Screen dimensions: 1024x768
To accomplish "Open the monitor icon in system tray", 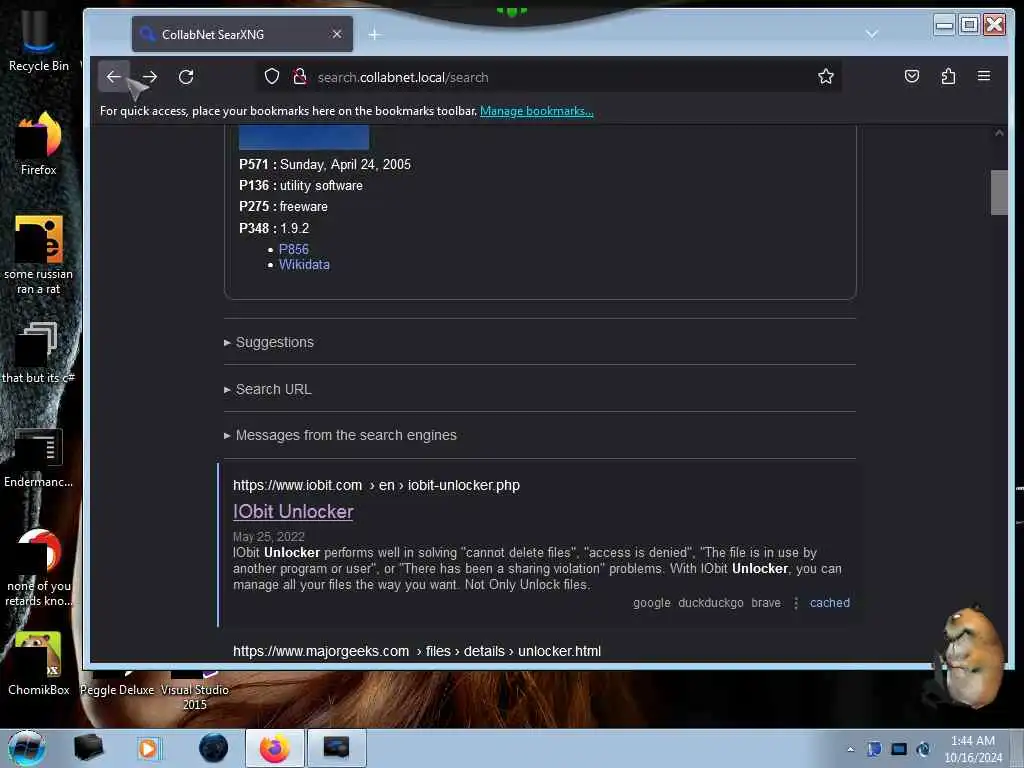I will click(899, 749).
